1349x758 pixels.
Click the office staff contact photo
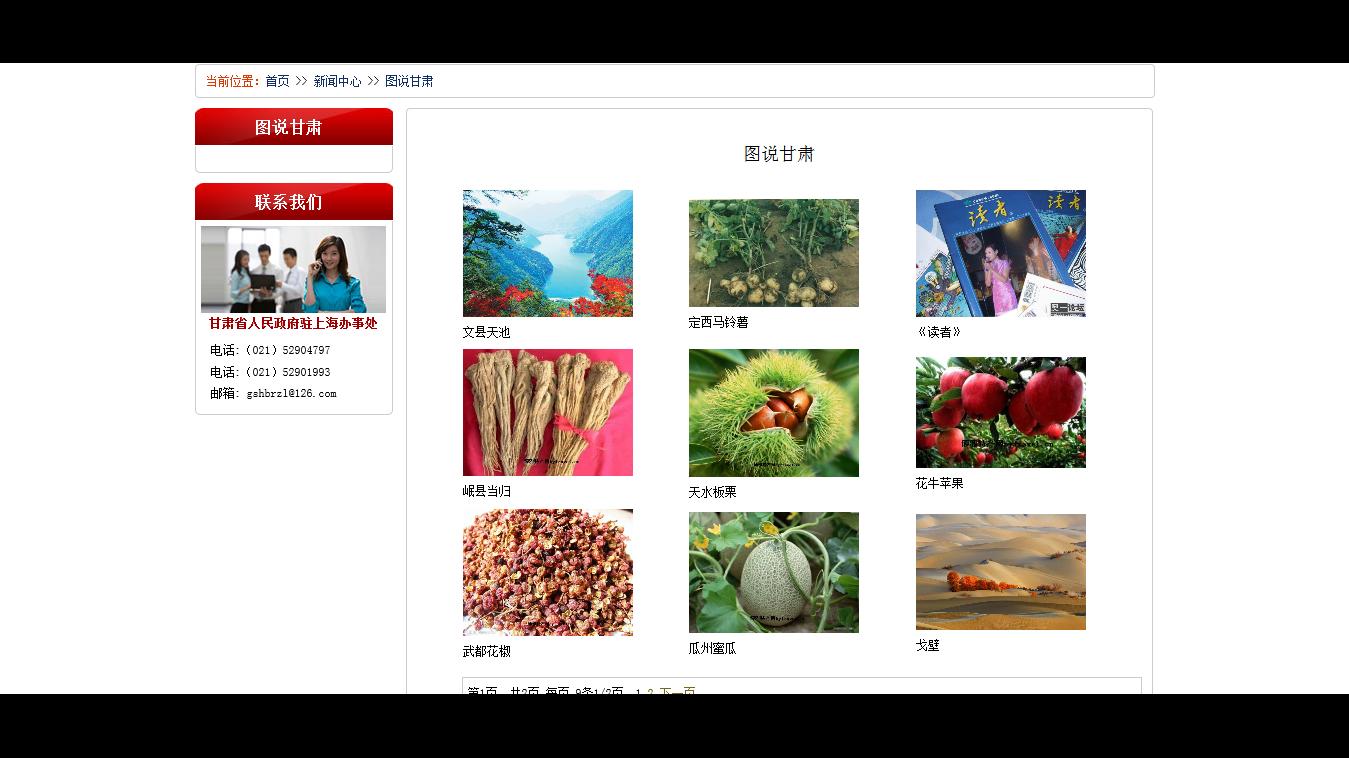(293, 269)
